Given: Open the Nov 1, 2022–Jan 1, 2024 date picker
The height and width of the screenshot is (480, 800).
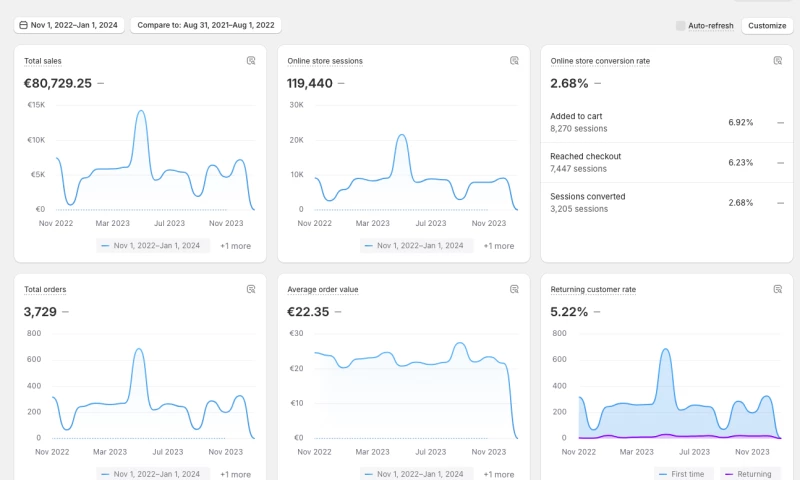Looking at the screenshot, I should coord(69,25).
